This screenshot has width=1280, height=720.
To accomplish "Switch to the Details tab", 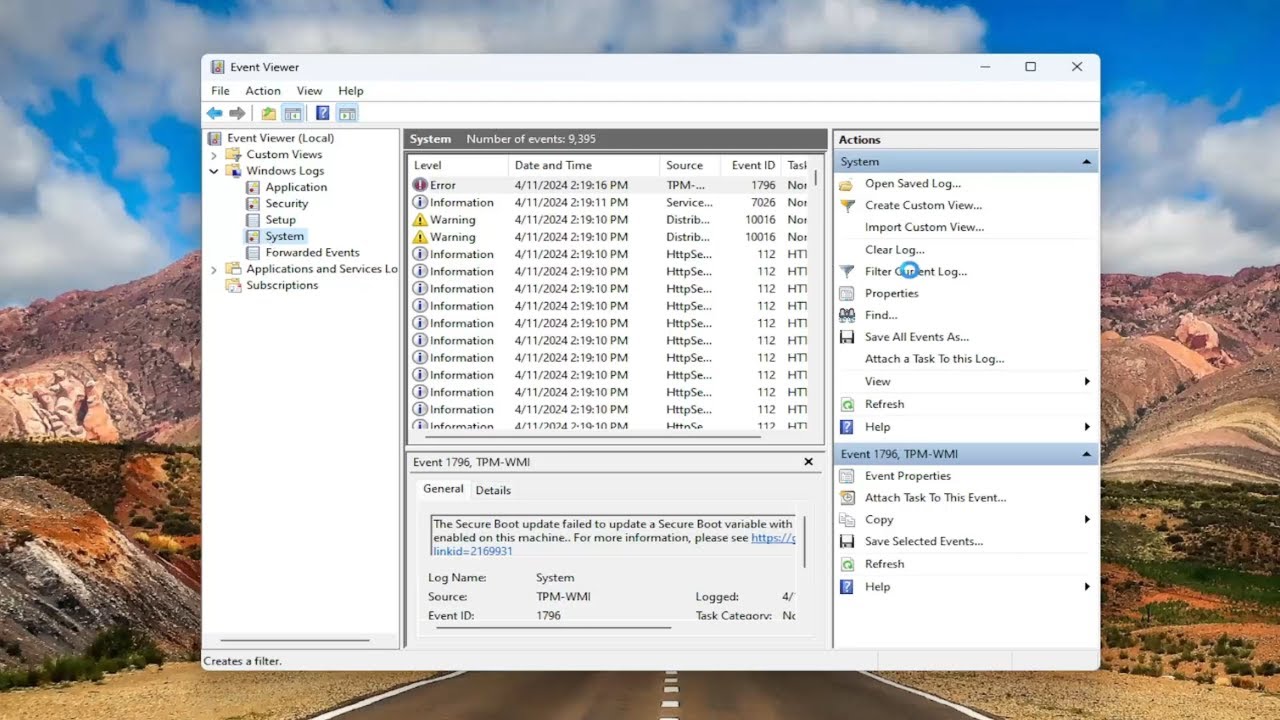I will coord(493,490).
